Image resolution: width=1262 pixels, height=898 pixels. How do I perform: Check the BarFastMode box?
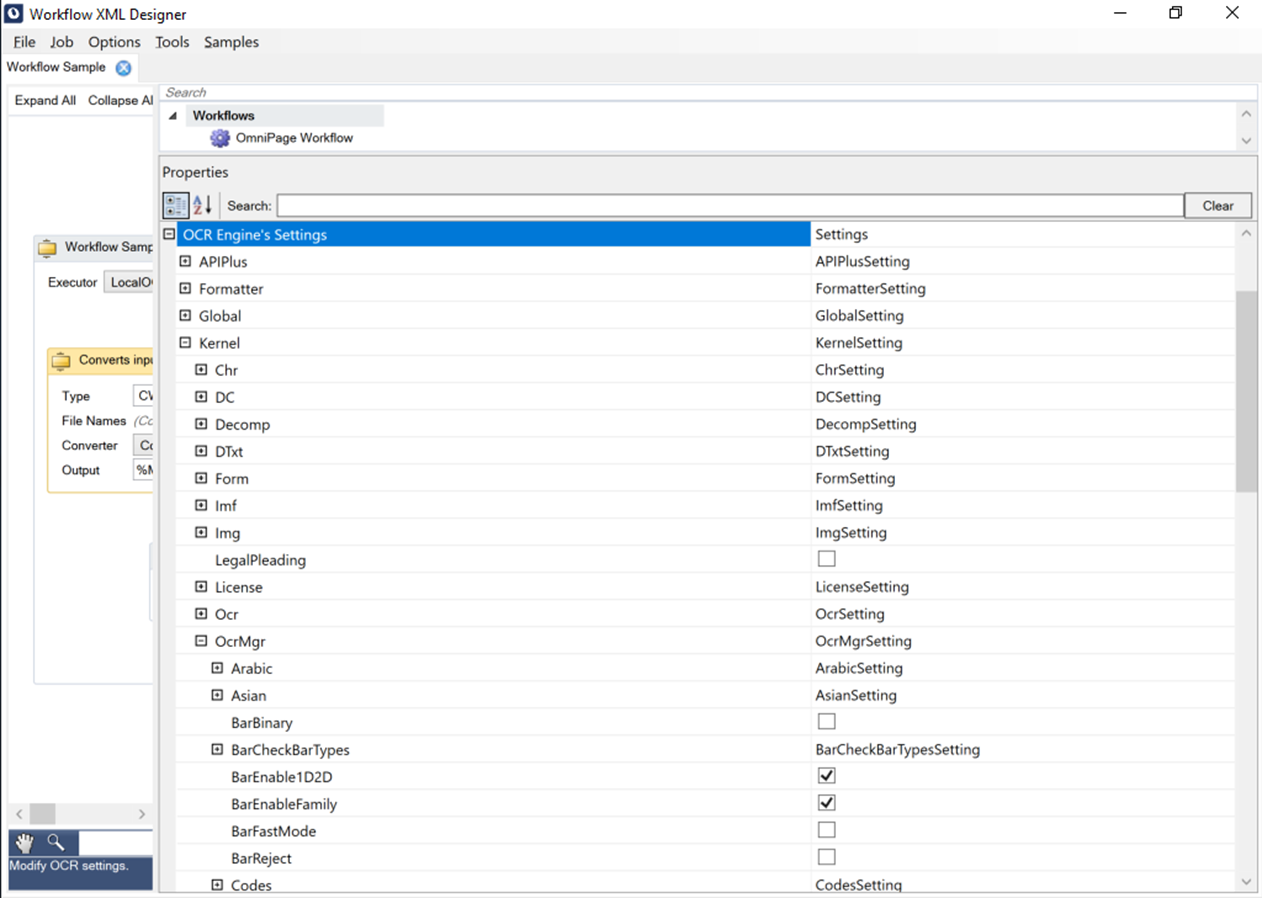[x=826, y=829]
